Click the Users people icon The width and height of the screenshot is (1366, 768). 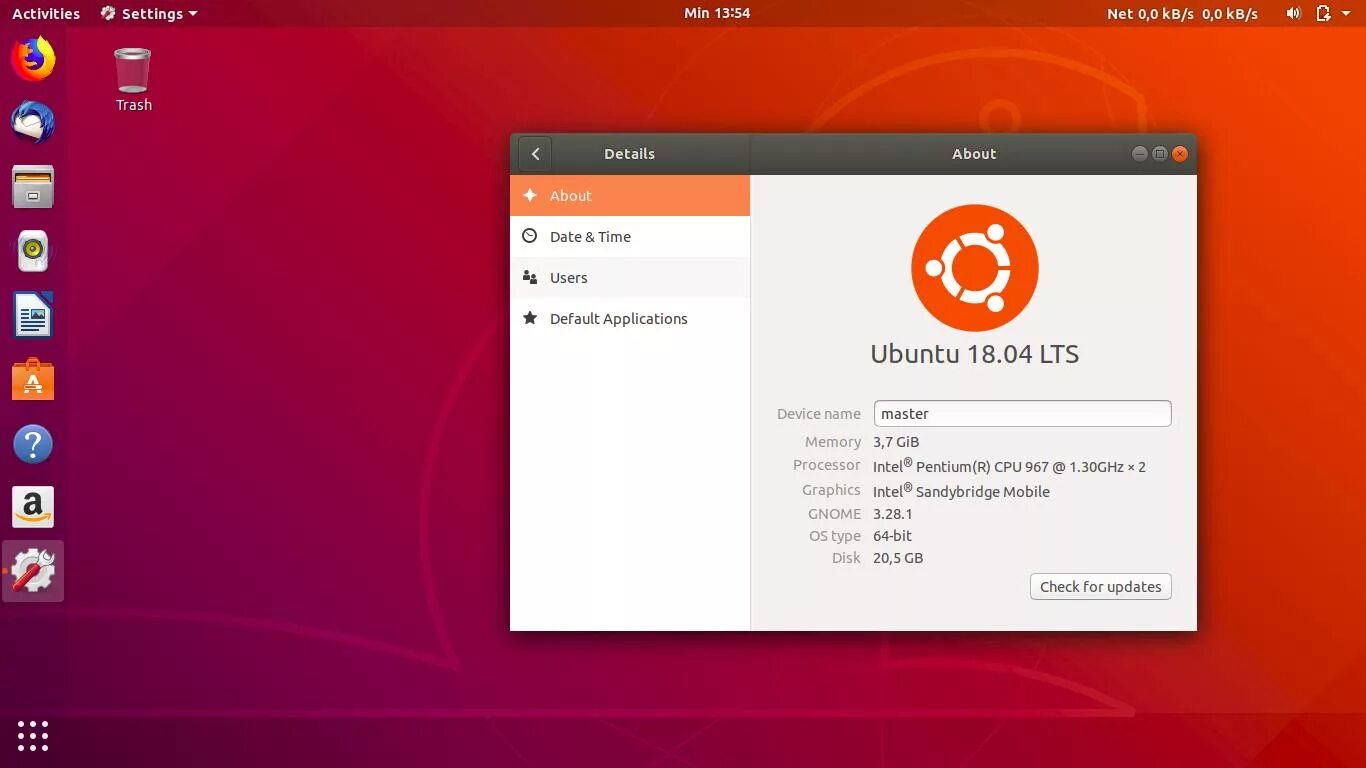tap(530, 278)
